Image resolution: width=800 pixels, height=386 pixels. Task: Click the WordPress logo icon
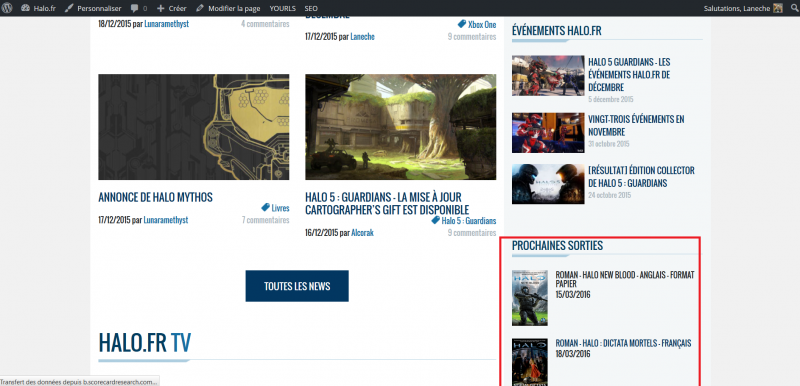[7, 8]
